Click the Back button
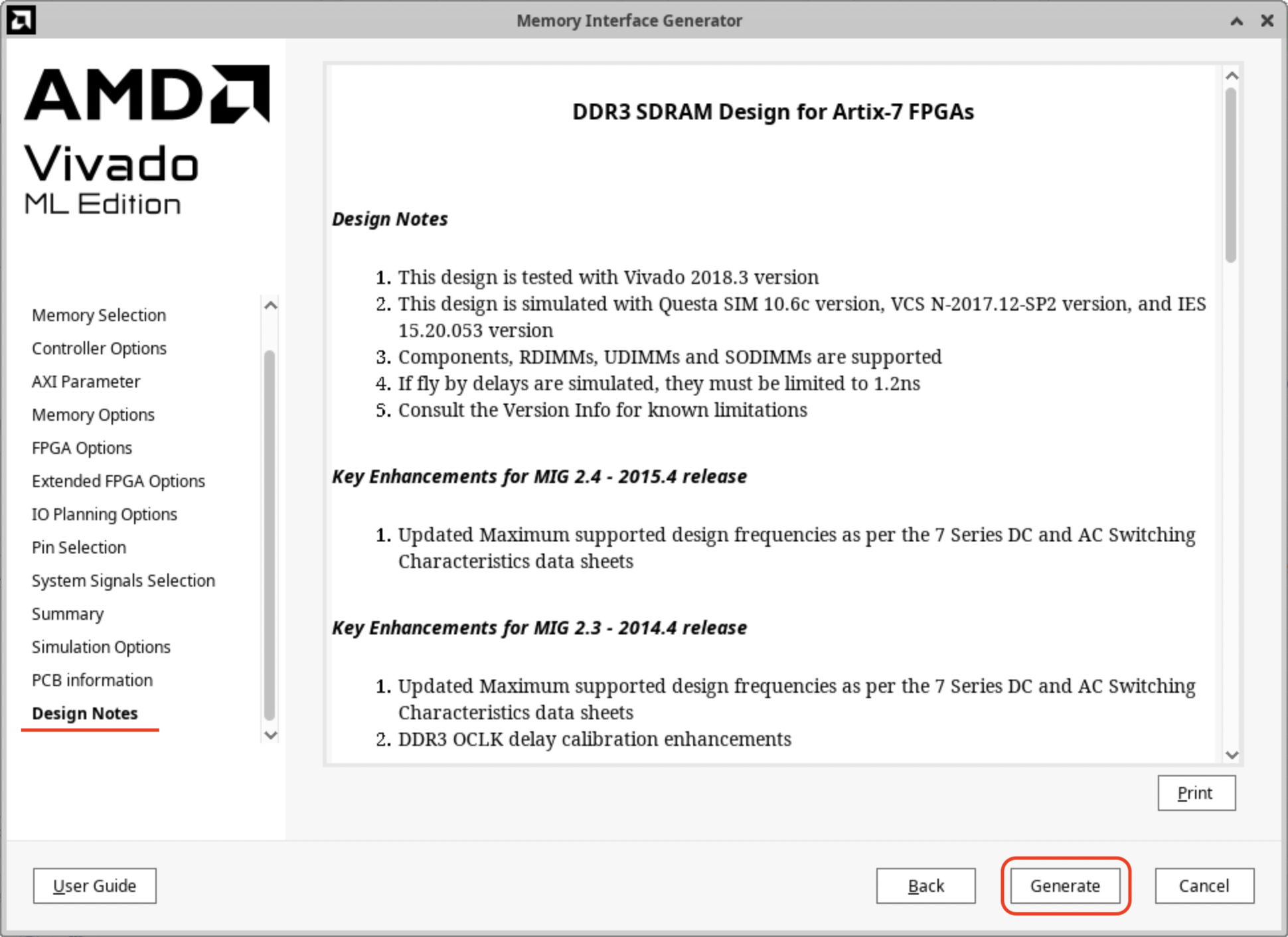The image size is (1288, 937). pos(926,886)
